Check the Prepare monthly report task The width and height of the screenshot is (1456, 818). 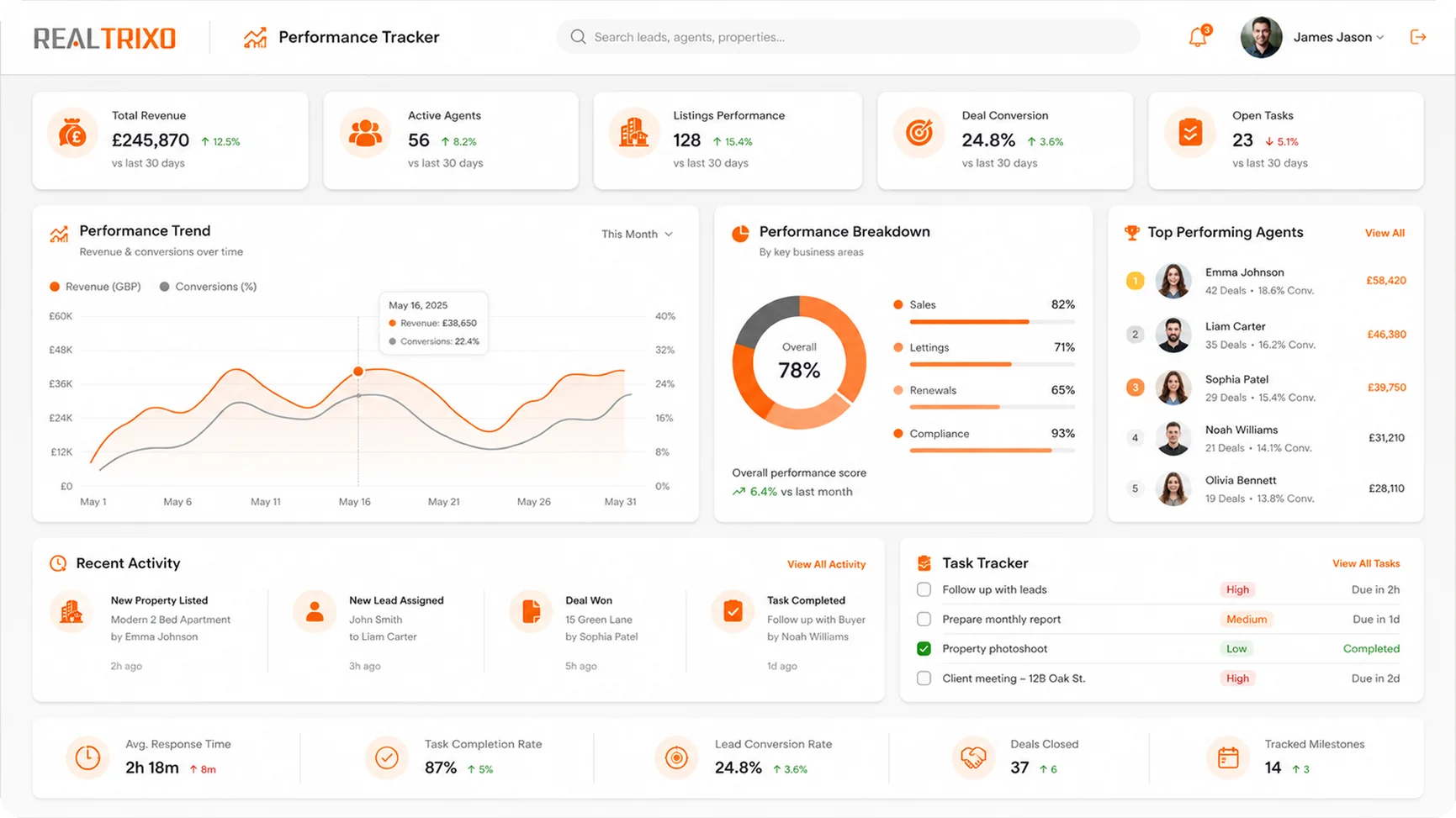[x=924, y=619]
